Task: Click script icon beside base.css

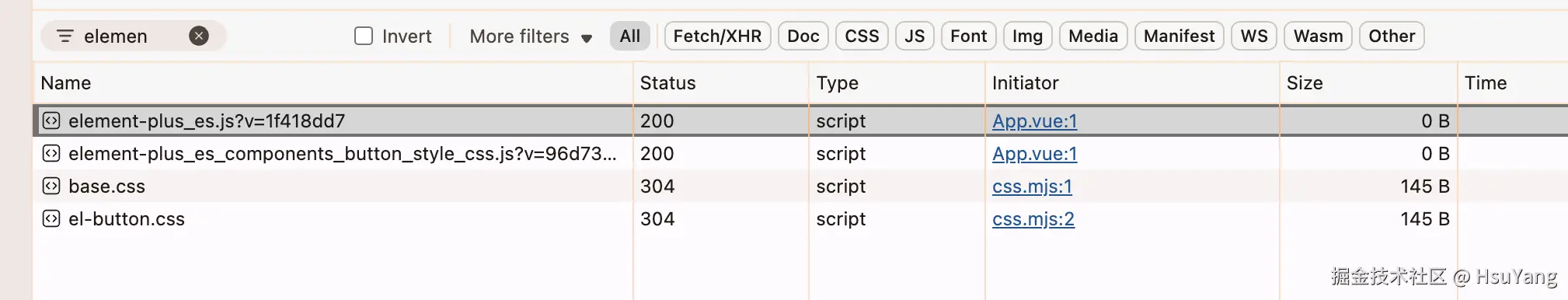Action: pyautogui.click(x=51, y=186)
